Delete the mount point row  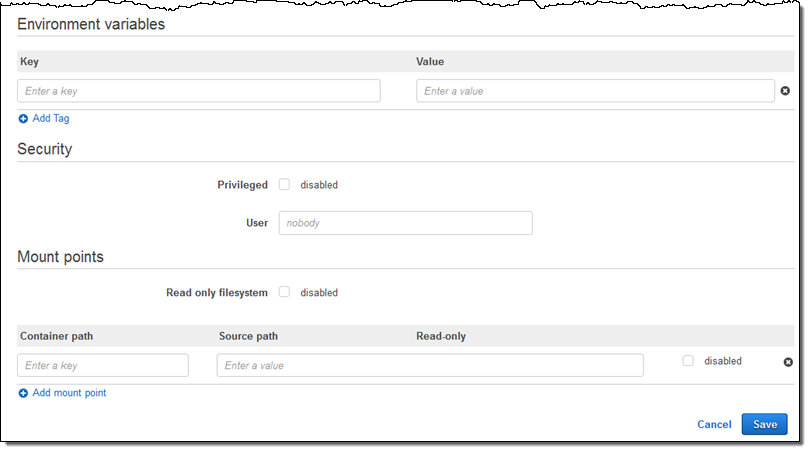coord(788,362)
